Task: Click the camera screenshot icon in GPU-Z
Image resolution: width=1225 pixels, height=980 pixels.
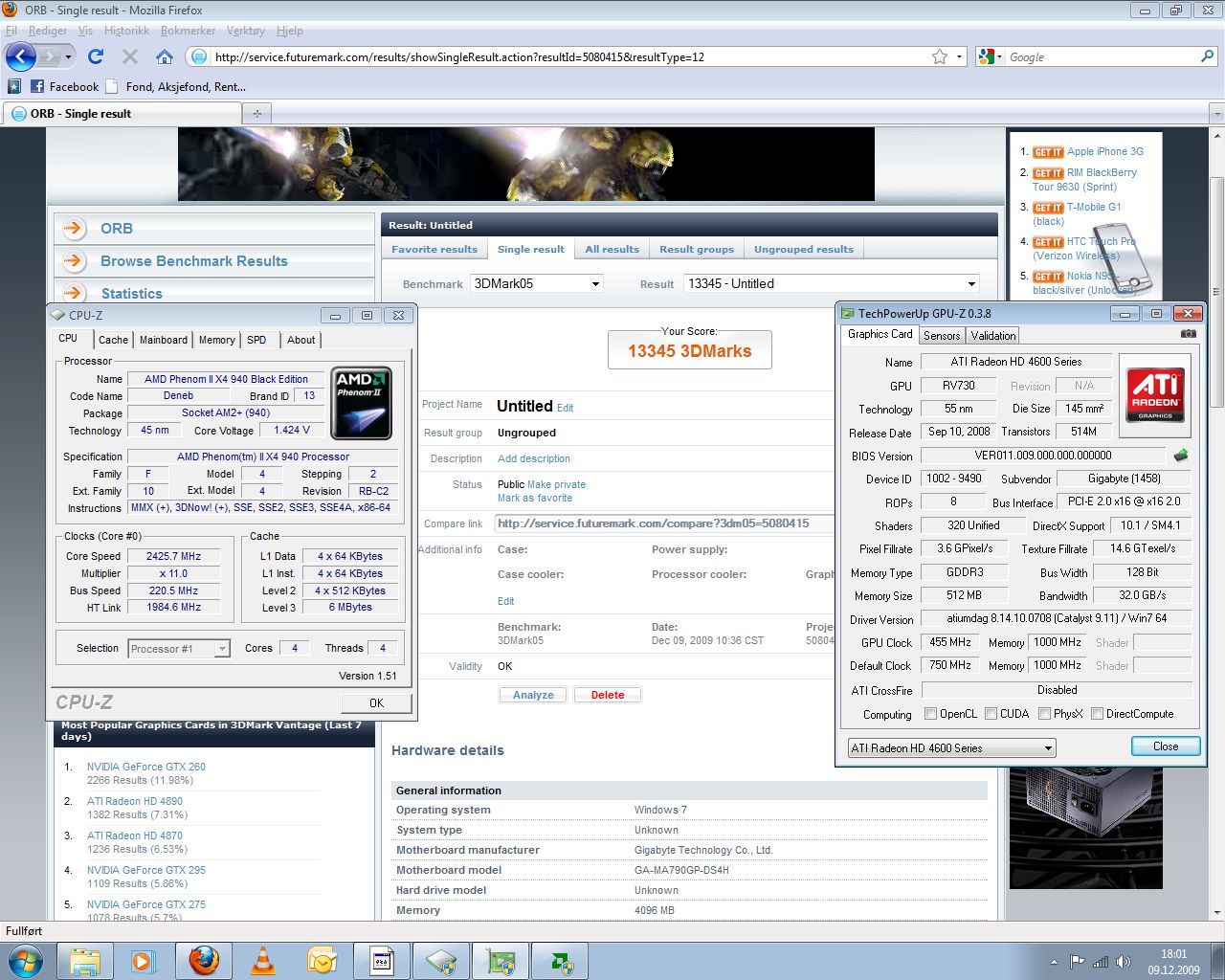Action: [1188, 334]
